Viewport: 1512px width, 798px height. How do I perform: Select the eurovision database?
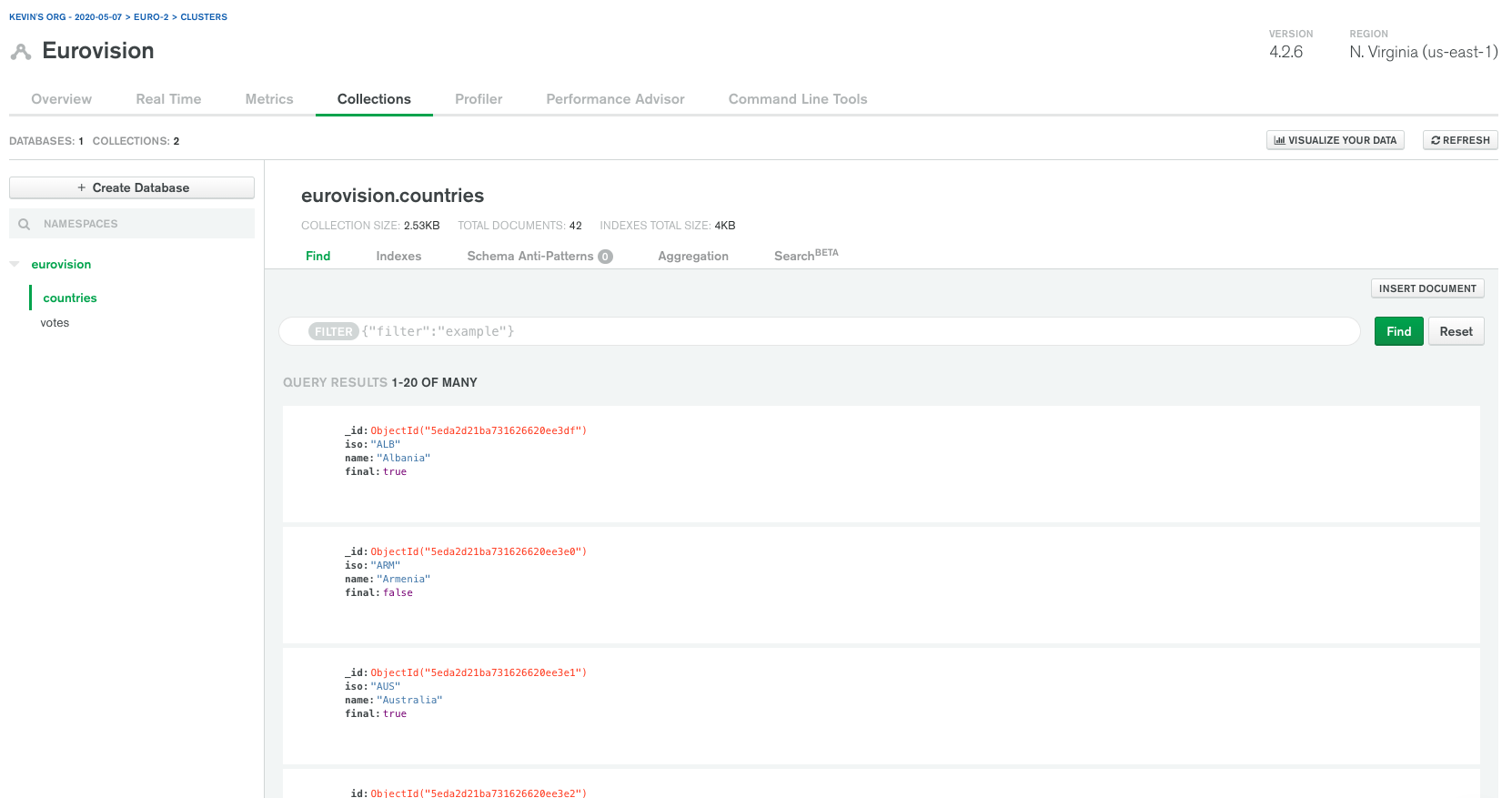coord(61,265)
